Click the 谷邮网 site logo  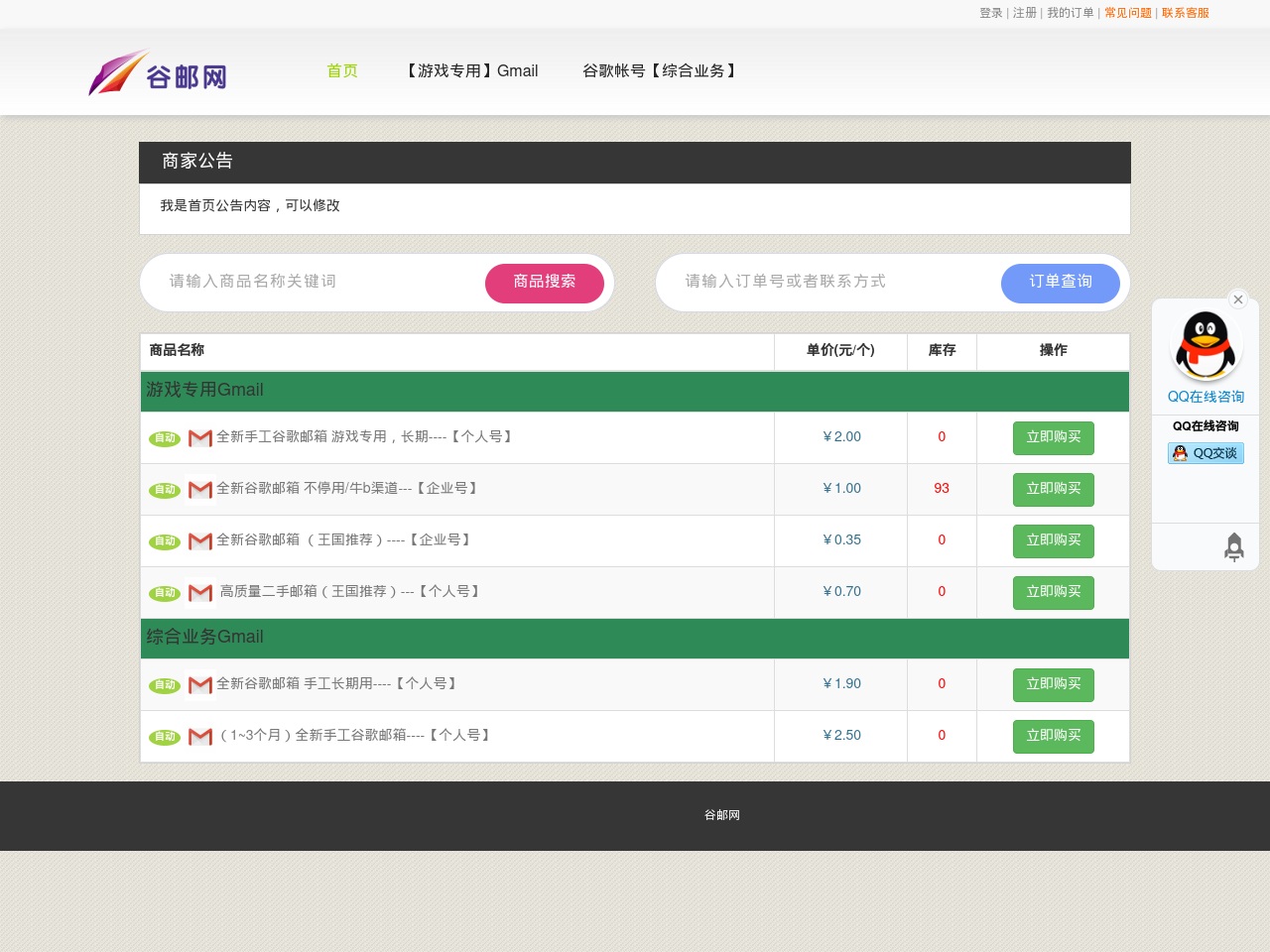pos(158,72)
